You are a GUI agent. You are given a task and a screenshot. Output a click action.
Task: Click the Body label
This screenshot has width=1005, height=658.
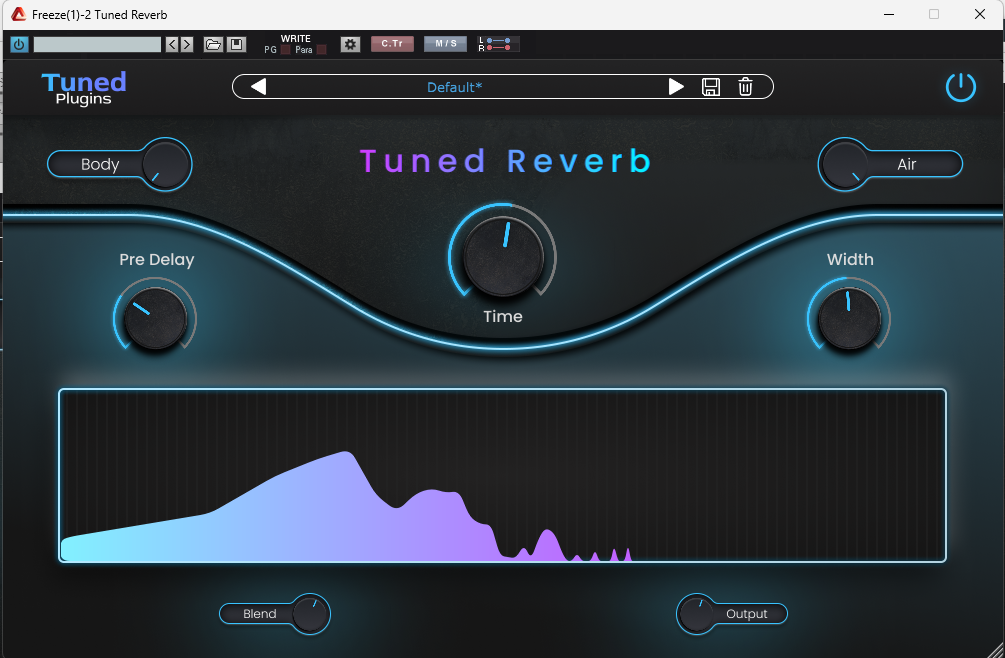(100, 165)
